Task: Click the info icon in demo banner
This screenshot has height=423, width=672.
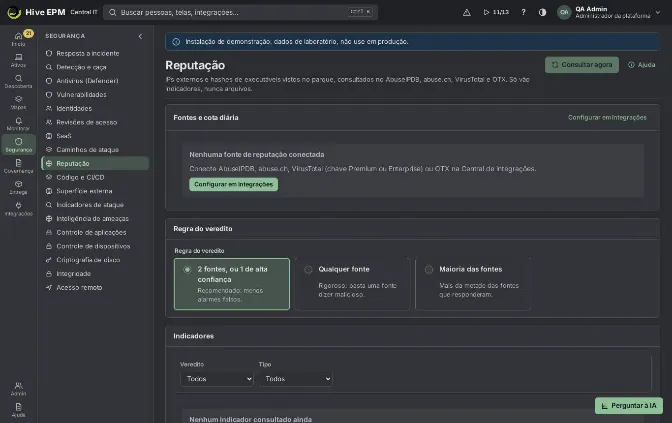Action: tap(176, 42)
